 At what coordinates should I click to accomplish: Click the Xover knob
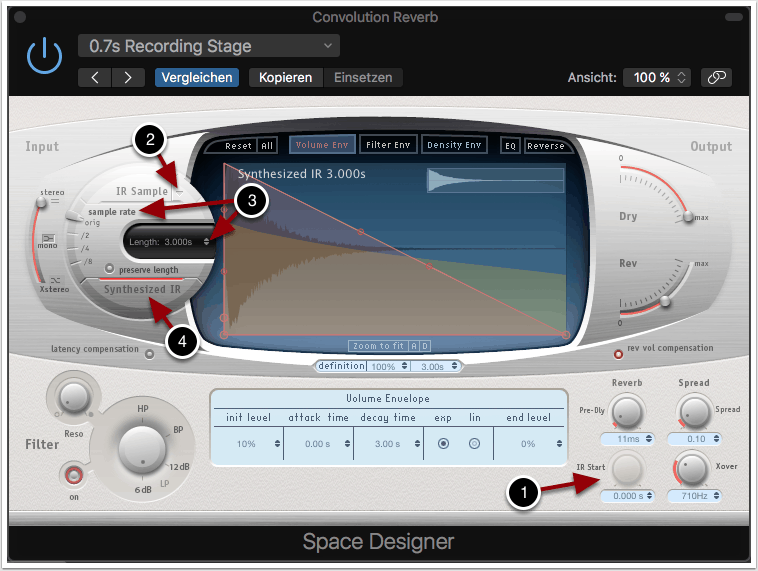[690, 469]
